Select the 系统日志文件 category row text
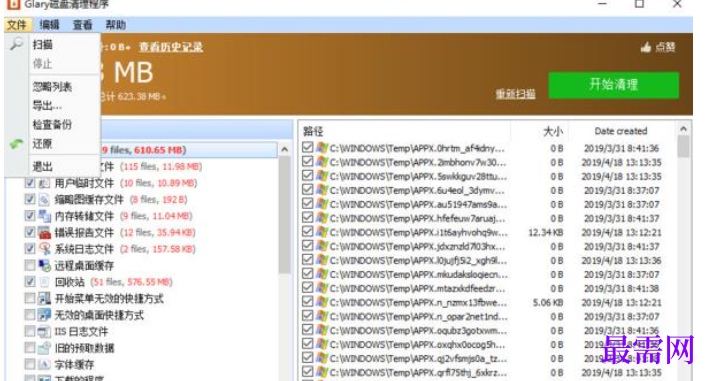 coord(84,249)
